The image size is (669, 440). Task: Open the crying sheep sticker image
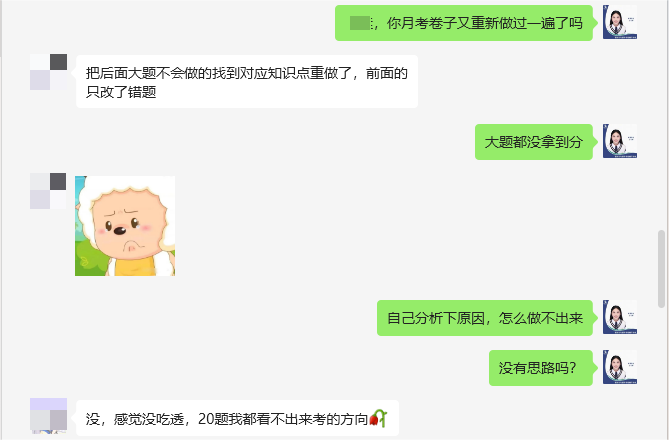[x=125, y=226]
